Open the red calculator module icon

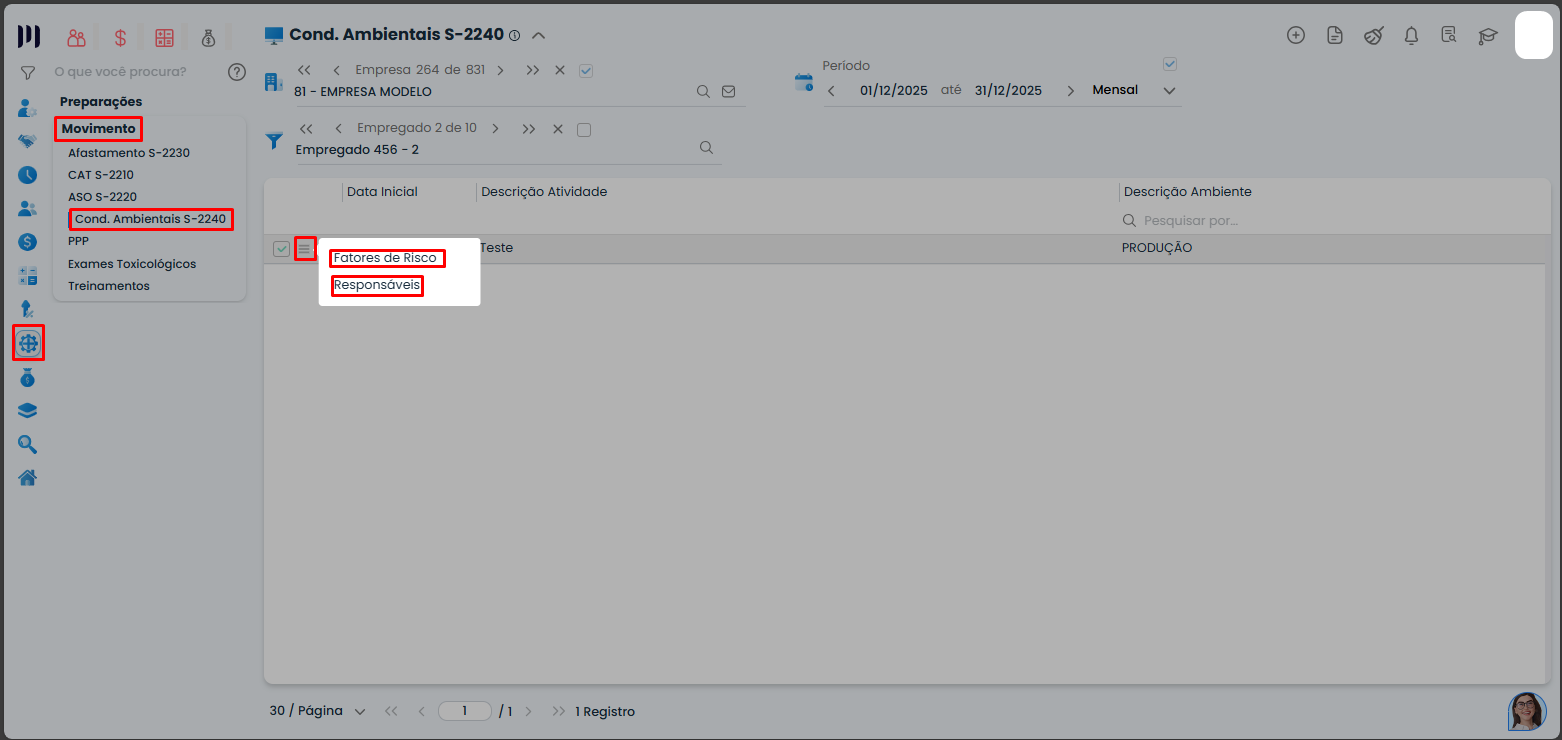point(164,38)
